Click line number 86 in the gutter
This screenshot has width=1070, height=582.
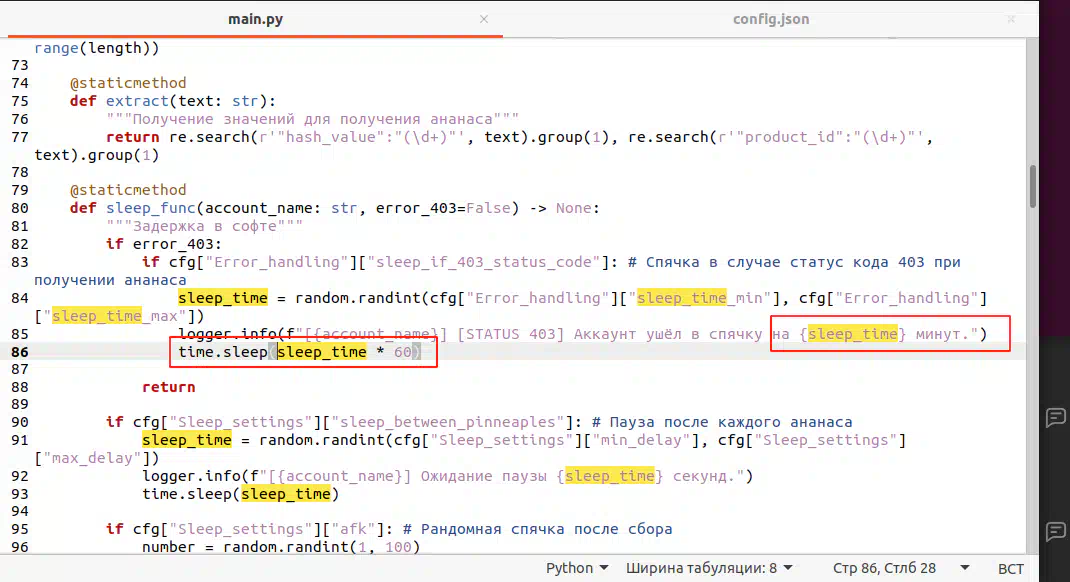click(x=20, y=352)
